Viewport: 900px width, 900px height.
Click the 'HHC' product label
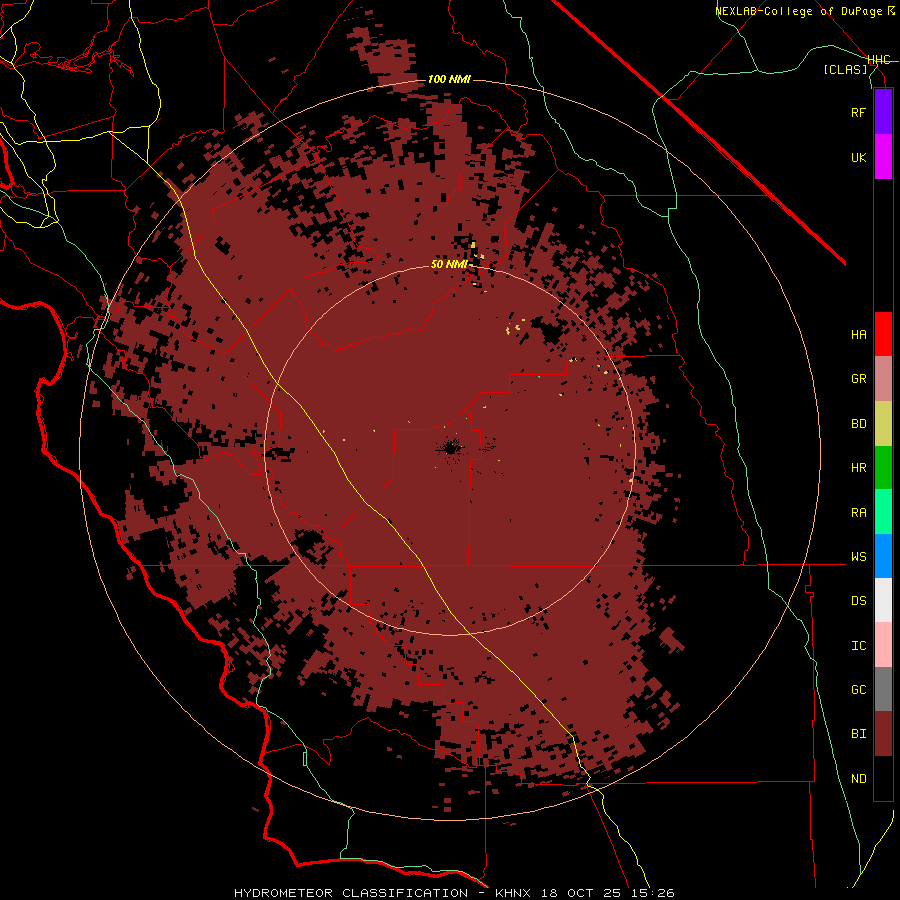878,60
